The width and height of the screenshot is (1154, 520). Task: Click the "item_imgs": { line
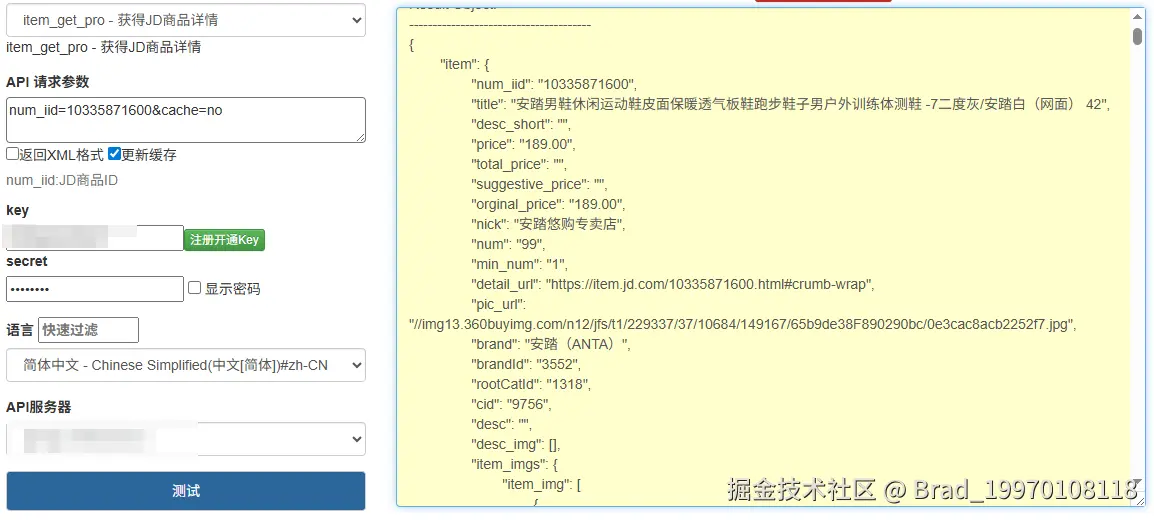point(514,464)
